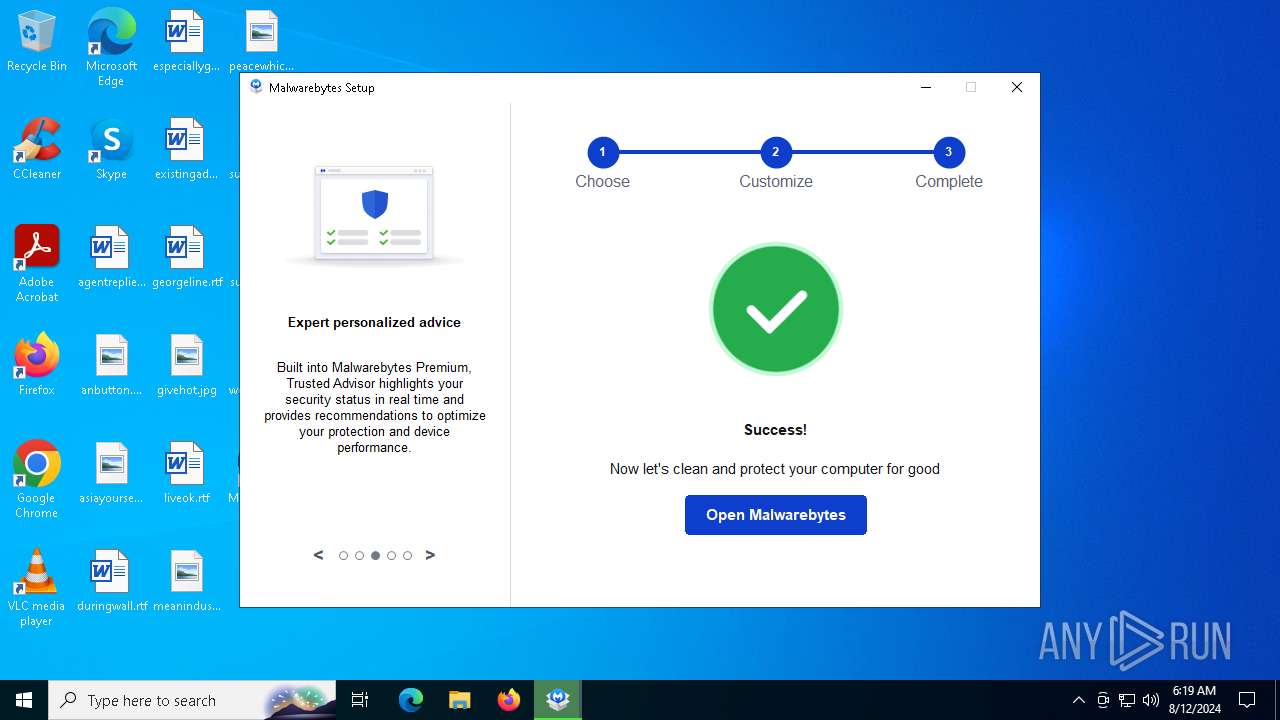The height and width of the screenshot is (720, 1280).
Task: Open the Recycle Bin desktop icon
Action: (37, 42)
